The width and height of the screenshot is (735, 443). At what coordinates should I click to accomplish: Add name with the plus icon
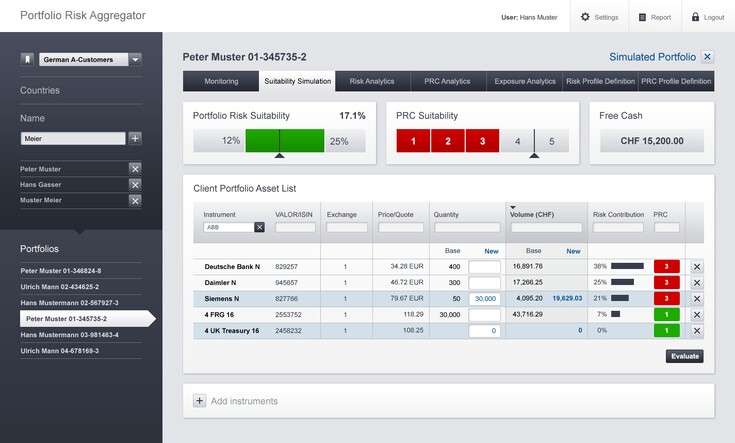(135, 138)
